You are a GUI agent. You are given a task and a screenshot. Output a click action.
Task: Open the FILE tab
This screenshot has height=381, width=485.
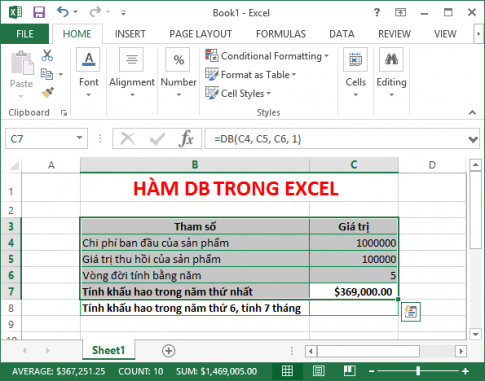coord(25,34)
